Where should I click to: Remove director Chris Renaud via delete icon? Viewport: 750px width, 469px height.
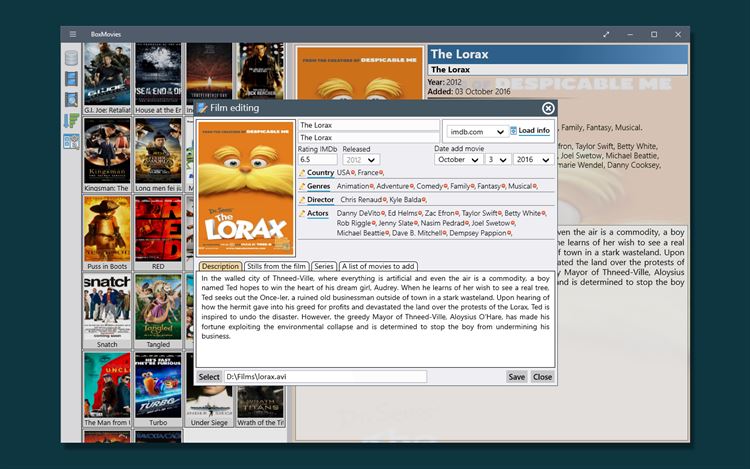[384, 200]
